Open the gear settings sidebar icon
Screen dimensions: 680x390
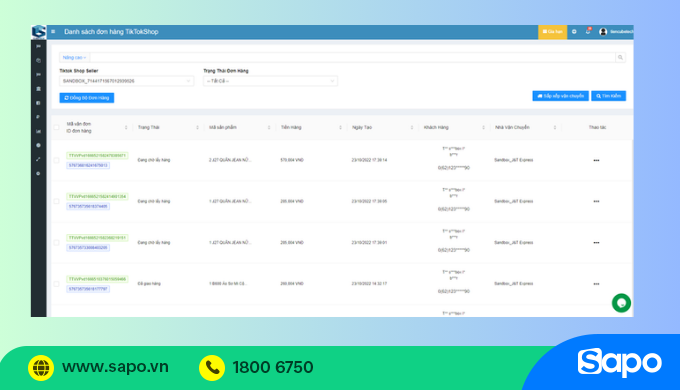[39, 174]
